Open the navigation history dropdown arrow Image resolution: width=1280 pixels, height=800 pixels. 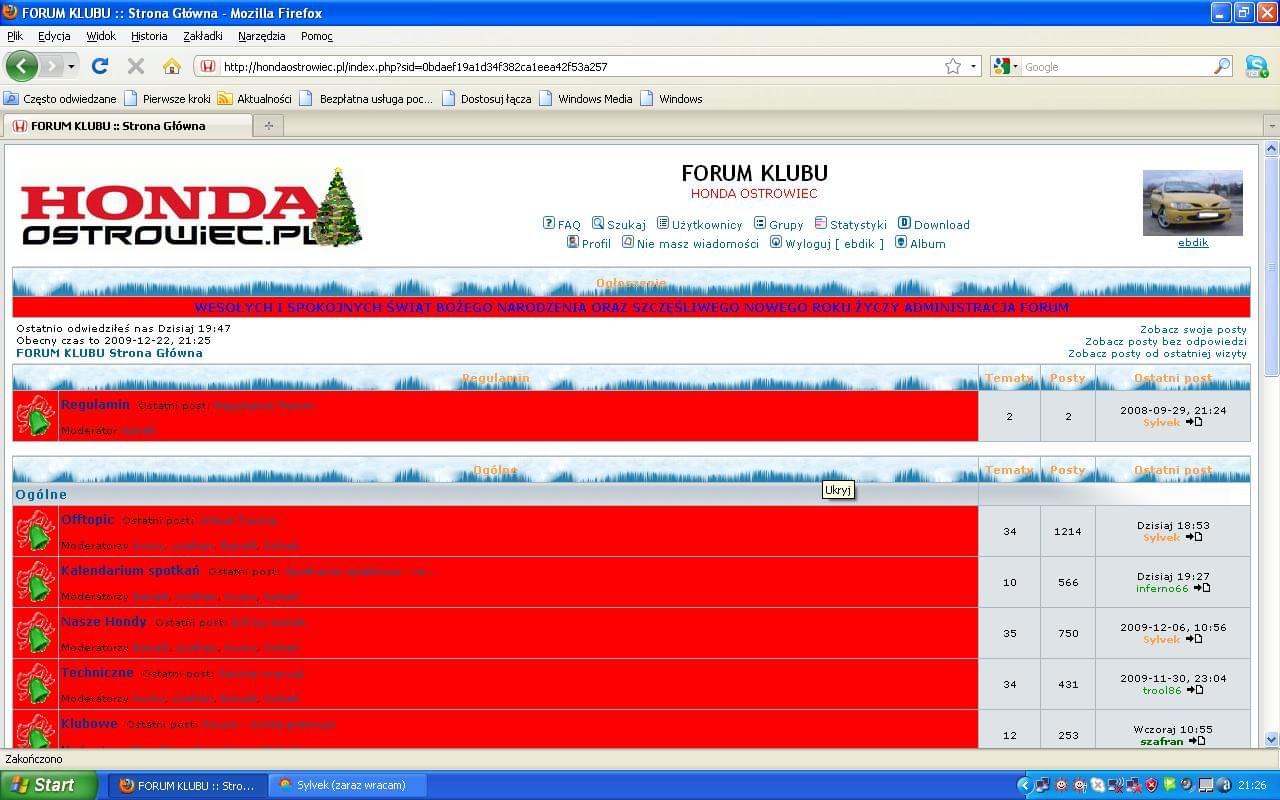71,67
